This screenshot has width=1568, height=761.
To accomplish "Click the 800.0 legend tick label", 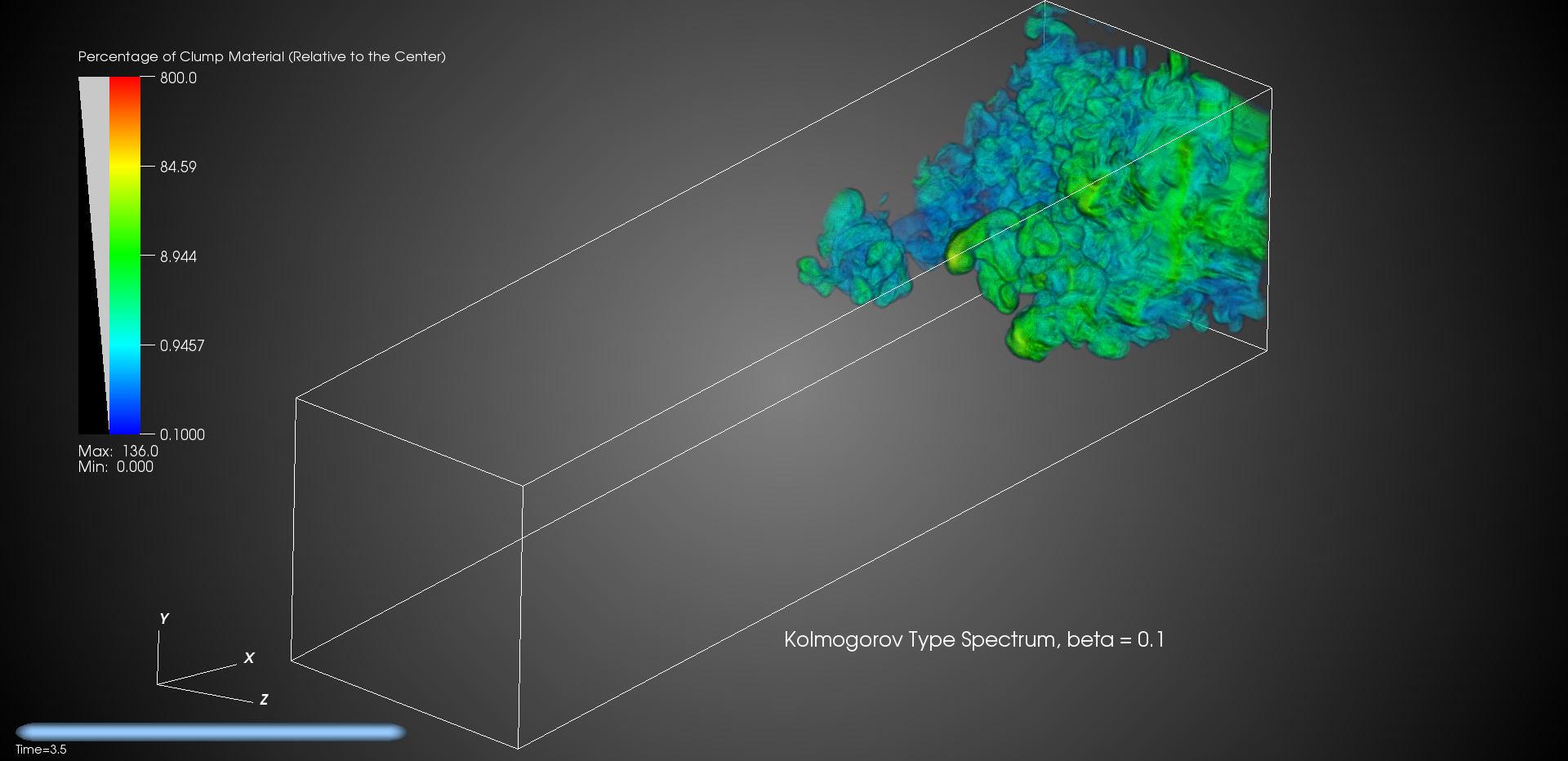I will 178,78.
